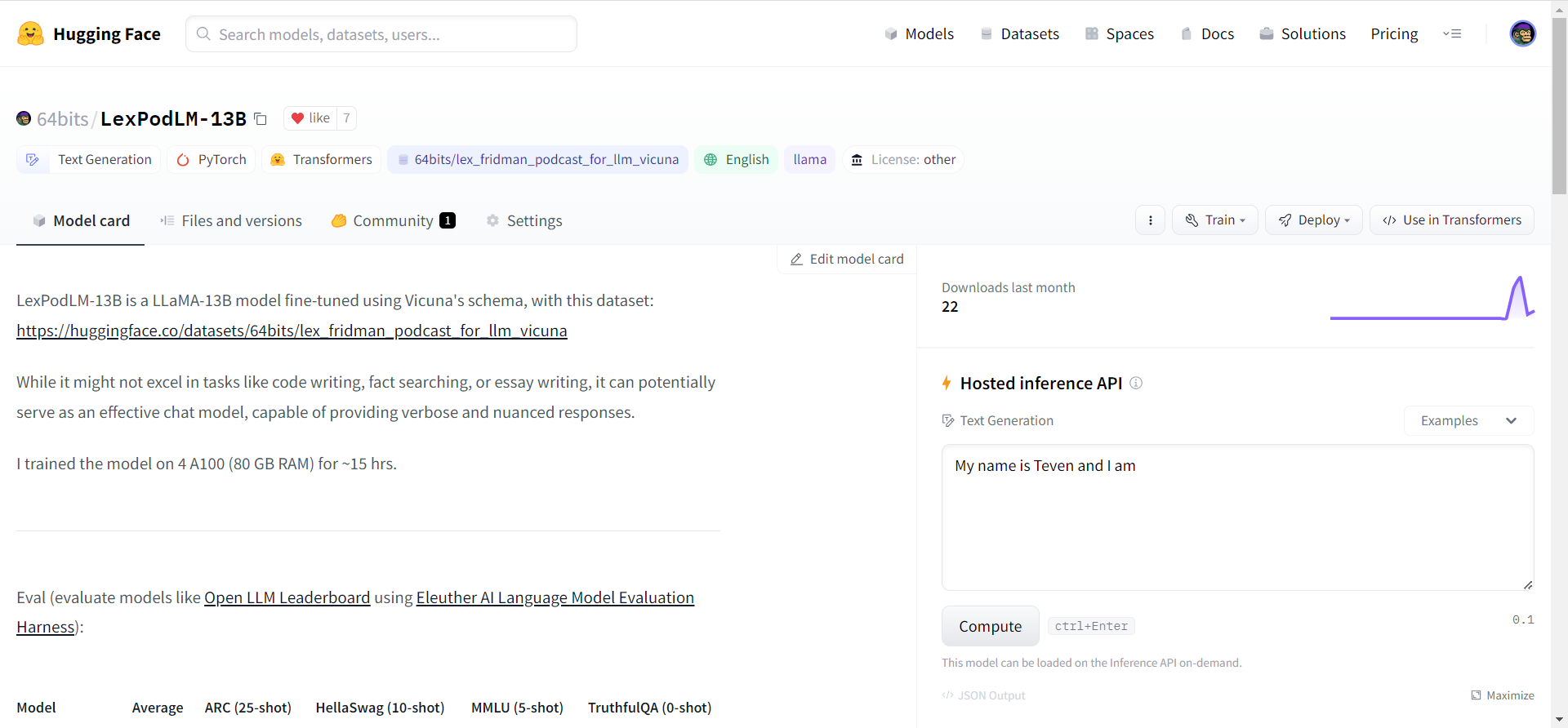Click the 64bits username link
Viewport: 1568px width, 728px height.
coord(62,119)
